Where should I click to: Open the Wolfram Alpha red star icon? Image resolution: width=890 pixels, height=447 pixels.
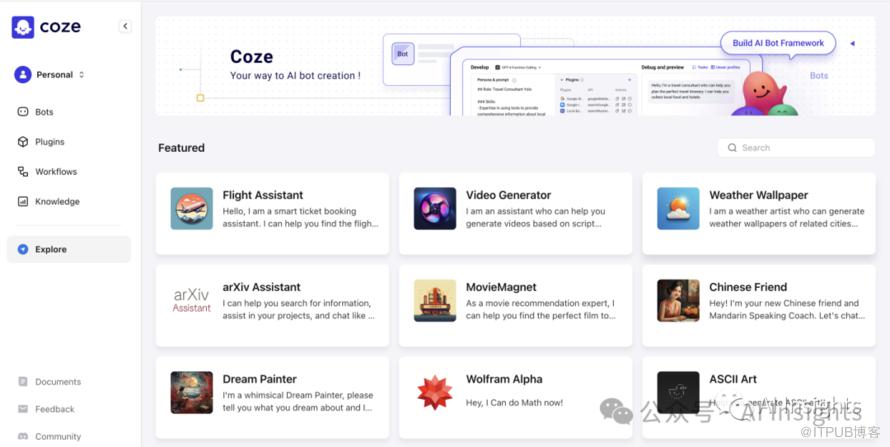pos(435,393)
